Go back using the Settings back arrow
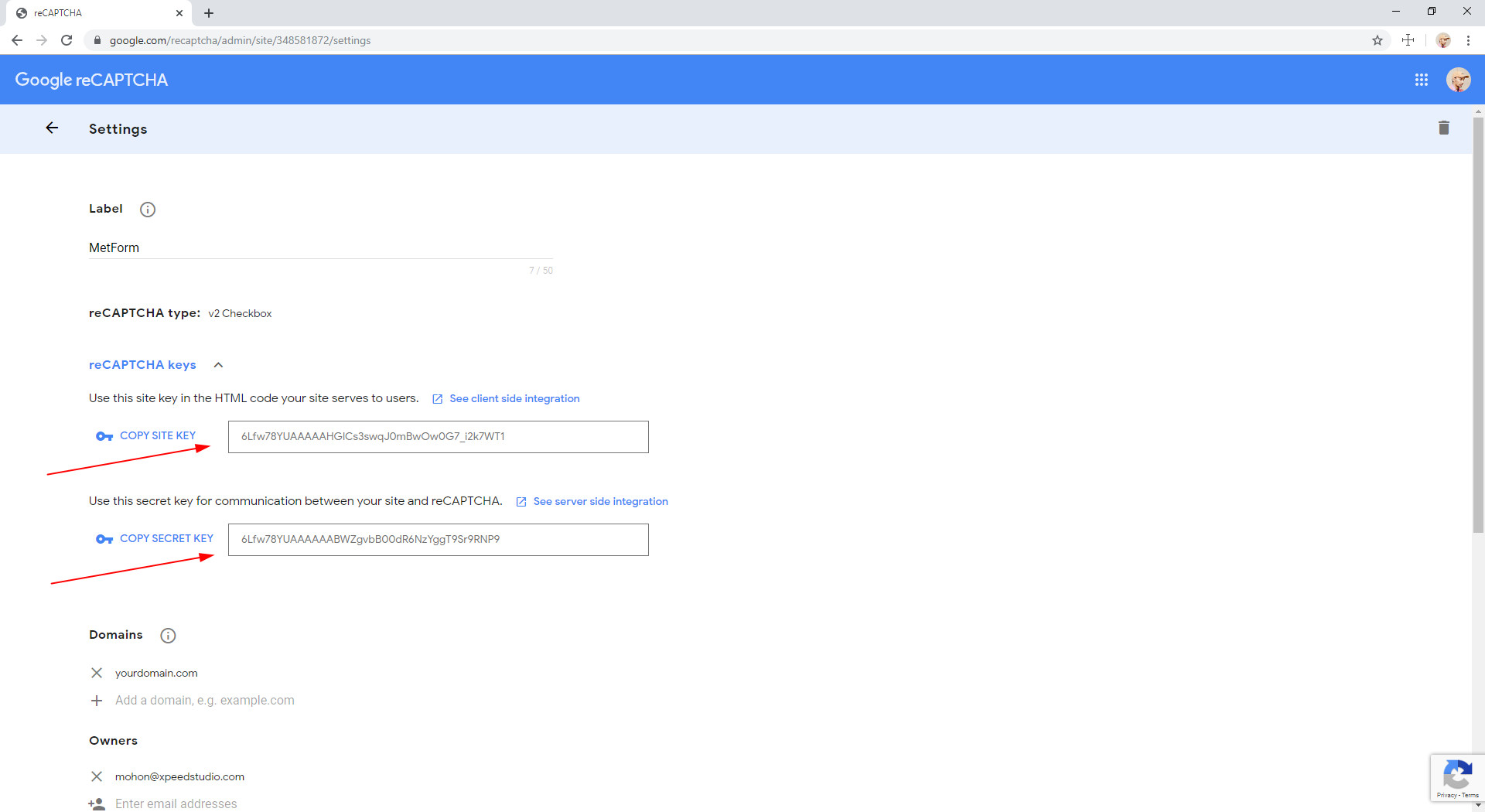This screenshot has height=812, width=1485. (52, 128)
